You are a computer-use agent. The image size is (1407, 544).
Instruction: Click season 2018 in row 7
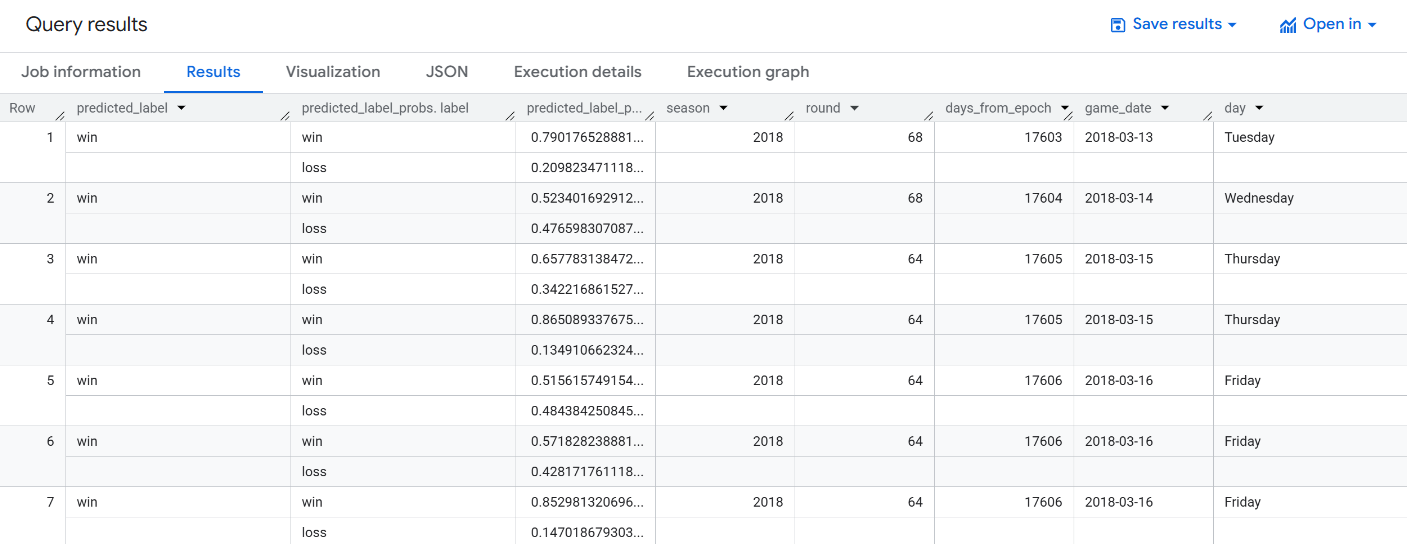(768, 503)
